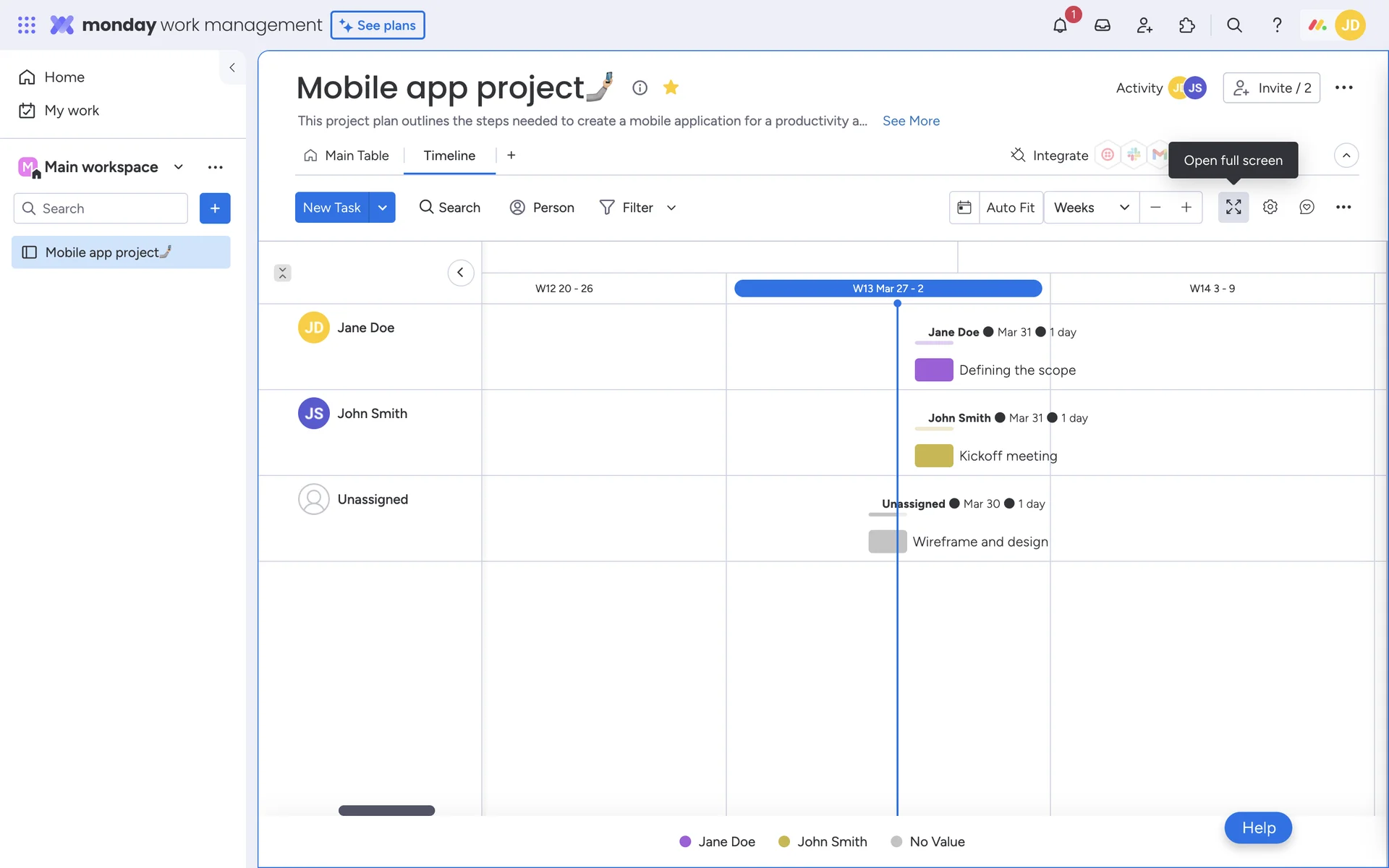1389x868 pixels.
Task: Open the New Task dropdown arrow
Action: pos(382,208)
